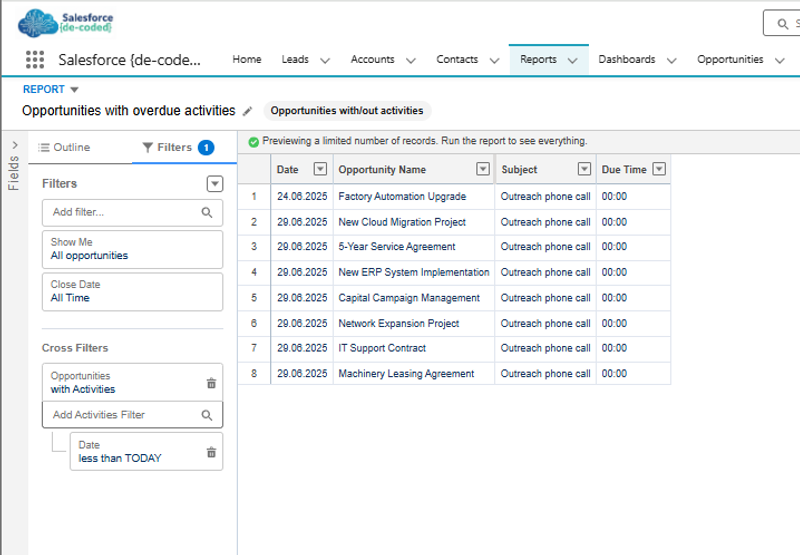
Task: Expand the Accounts tab chevron
Action: coord(411,61)
